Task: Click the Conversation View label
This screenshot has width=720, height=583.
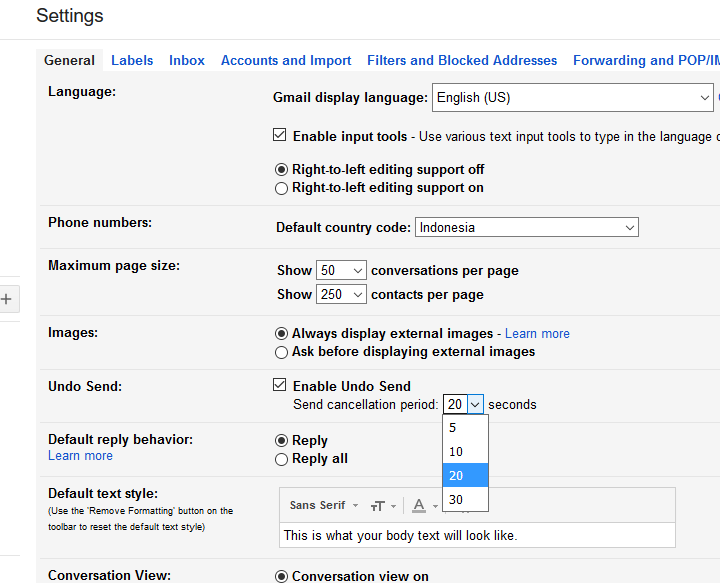Action: point(109,575)
